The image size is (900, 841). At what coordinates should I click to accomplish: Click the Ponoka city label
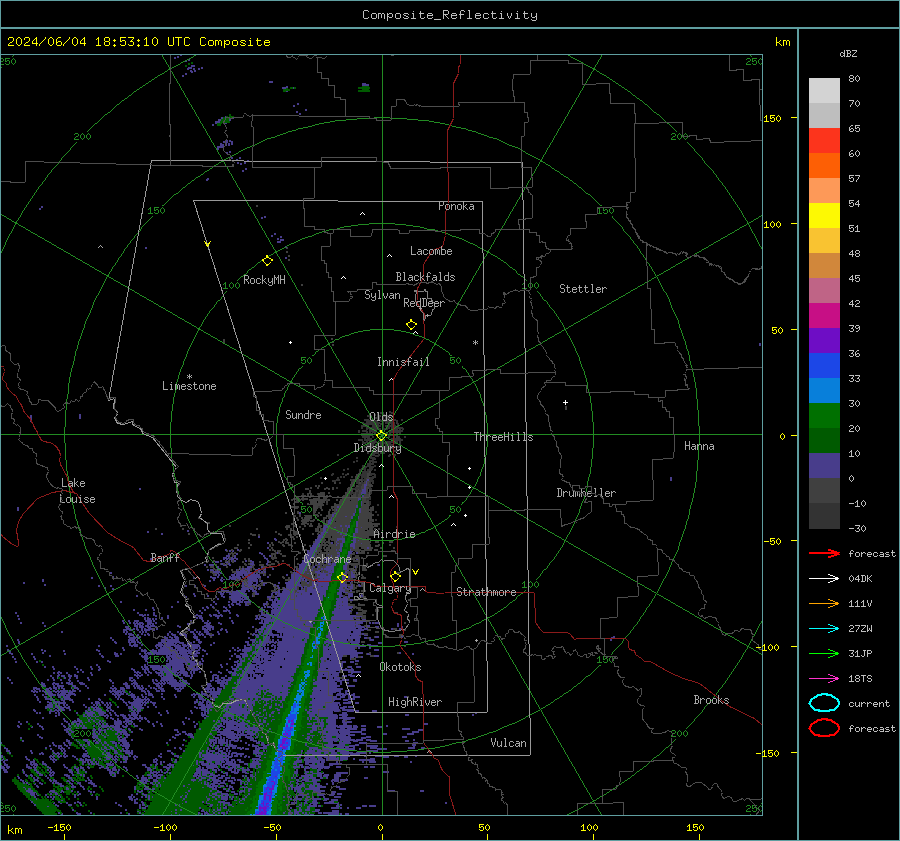pos(456,206)
